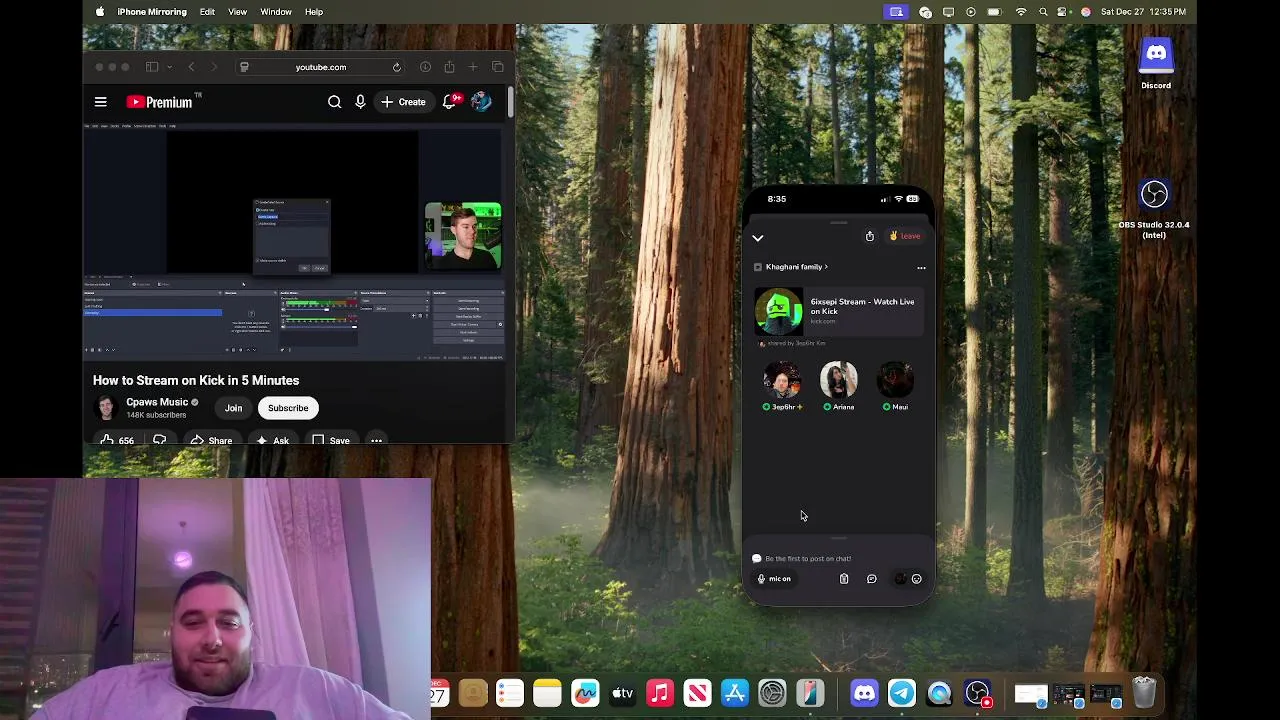This screenshot has height=720, width=1280.
Task: Open the YouTube Create menu
Action: (403, 102)
